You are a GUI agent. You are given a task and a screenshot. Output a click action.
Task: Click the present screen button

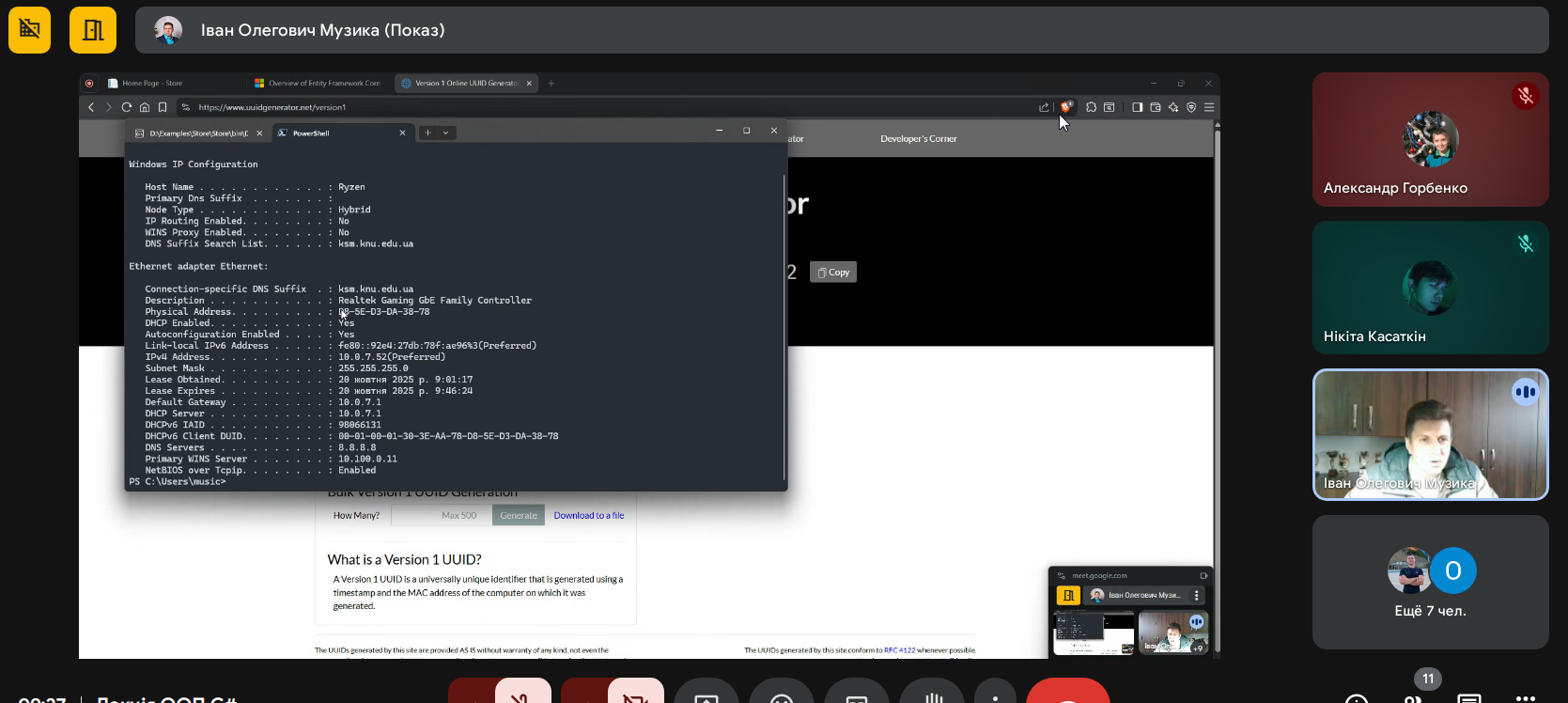[706, 691]
